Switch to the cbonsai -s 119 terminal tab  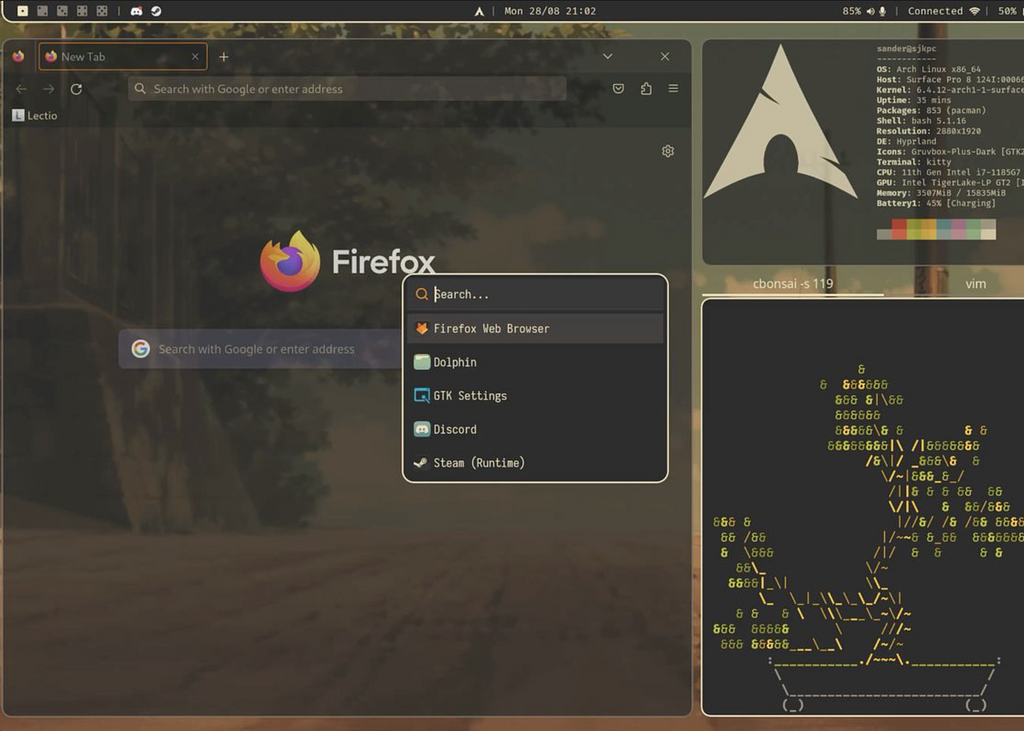click(x=793, y=284)
